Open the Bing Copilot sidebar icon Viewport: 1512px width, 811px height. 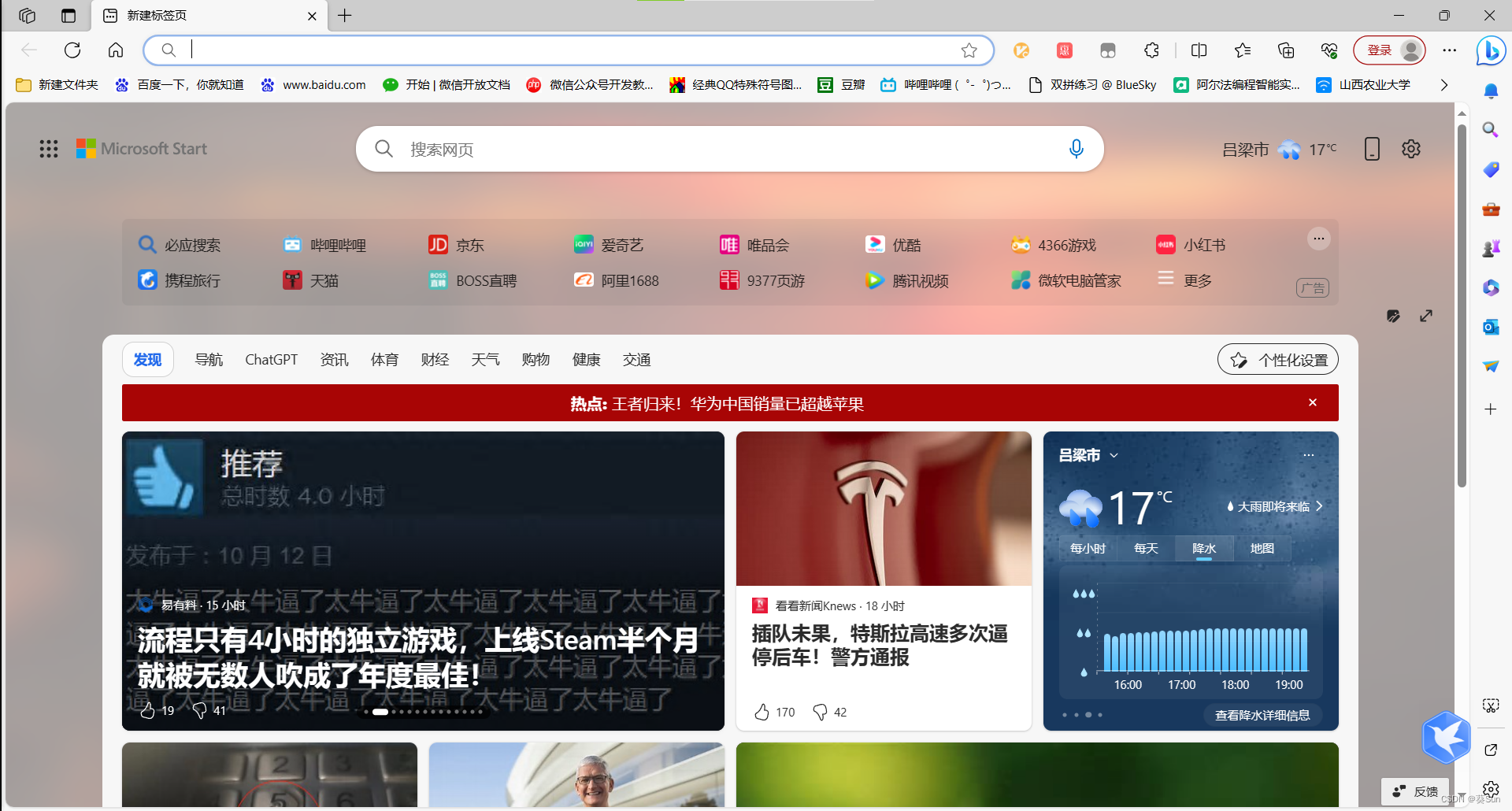pos(1491,51)
